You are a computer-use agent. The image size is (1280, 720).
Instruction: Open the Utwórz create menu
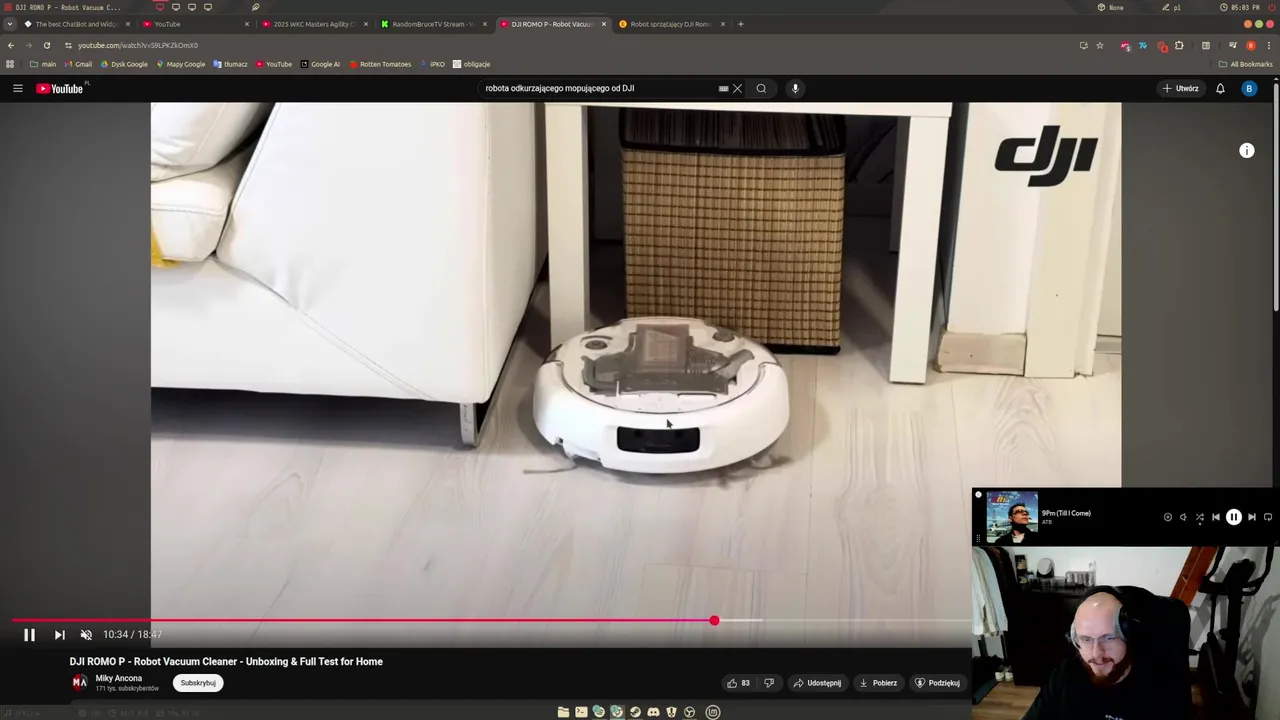click(1180, 88)
